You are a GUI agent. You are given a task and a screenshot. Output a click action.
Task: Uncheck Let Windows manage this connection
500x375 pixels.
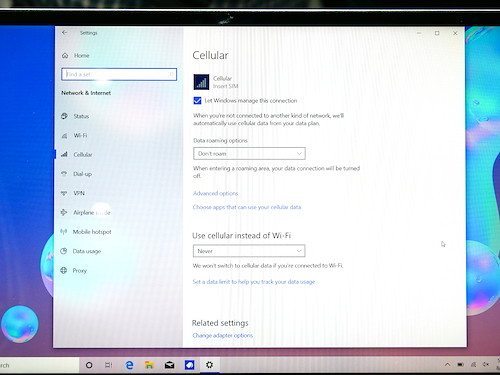coord(197,101)
